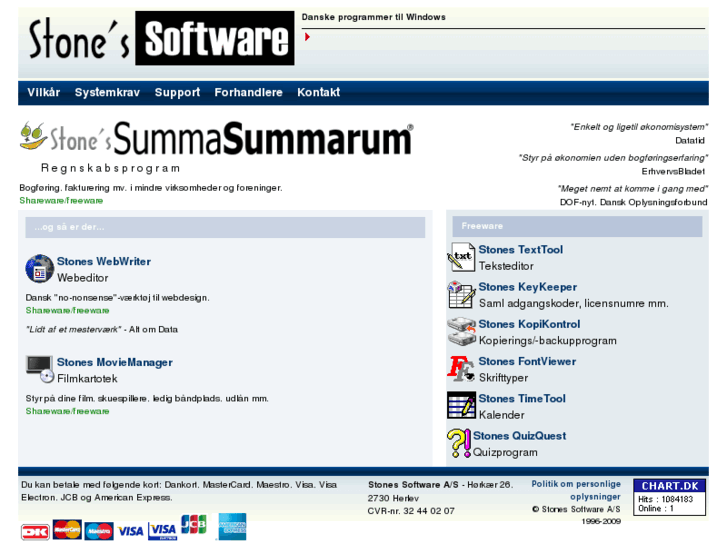Click the MasterCard payment icon
Screen dimensions: 727x545
[67, 530]
